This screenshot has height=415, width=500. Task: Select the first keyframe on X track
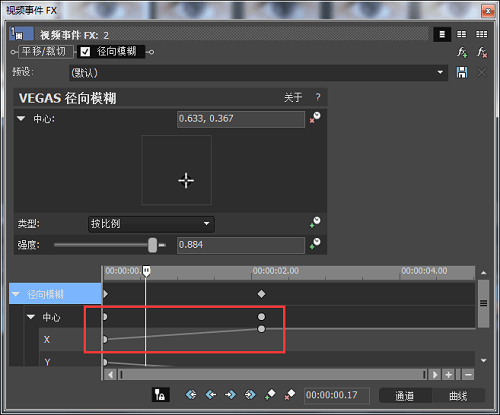pyautogui.click(x=105, y=339)
